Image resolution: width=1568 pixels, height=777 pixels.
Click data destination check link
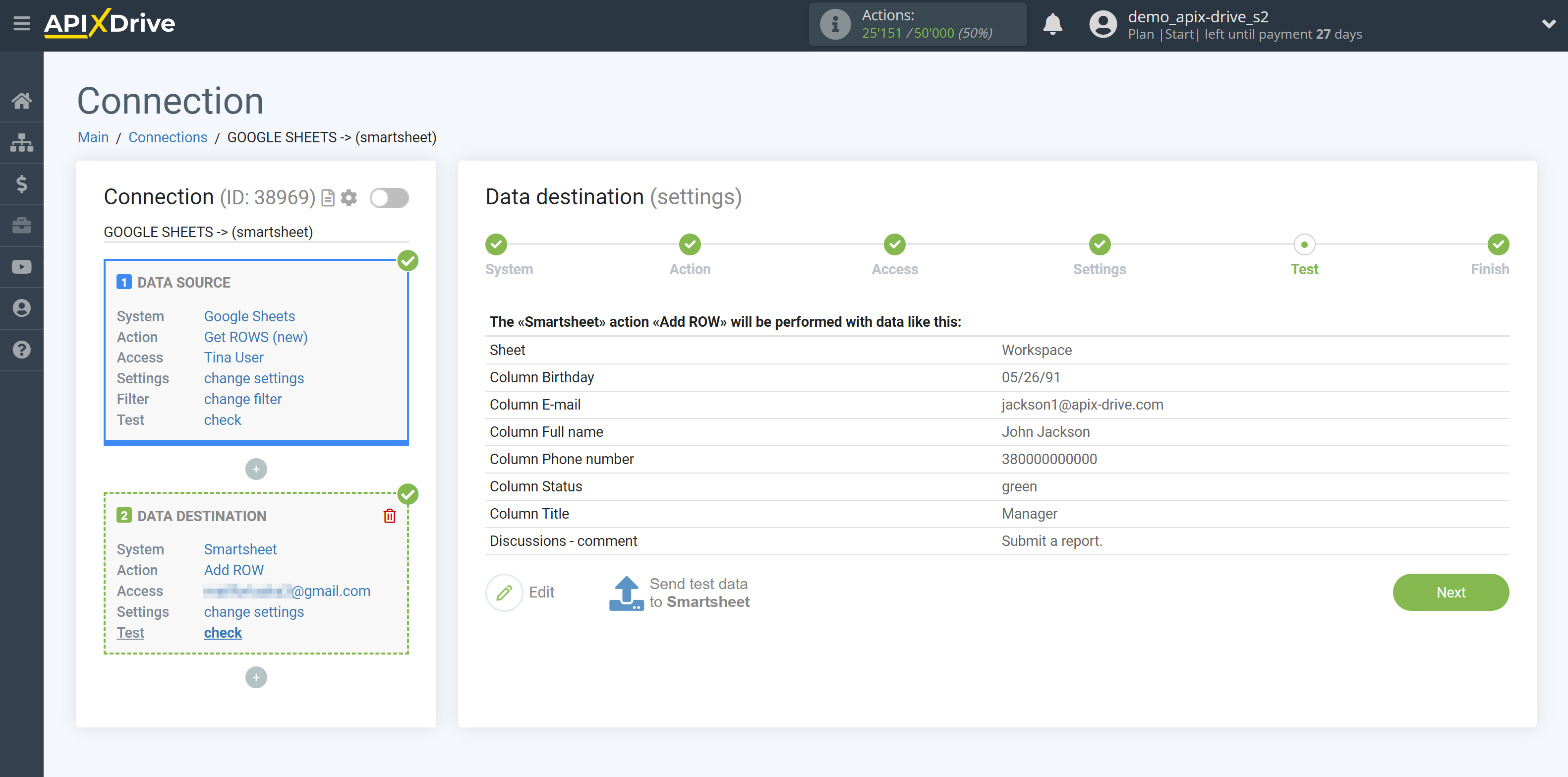point(223,632)
